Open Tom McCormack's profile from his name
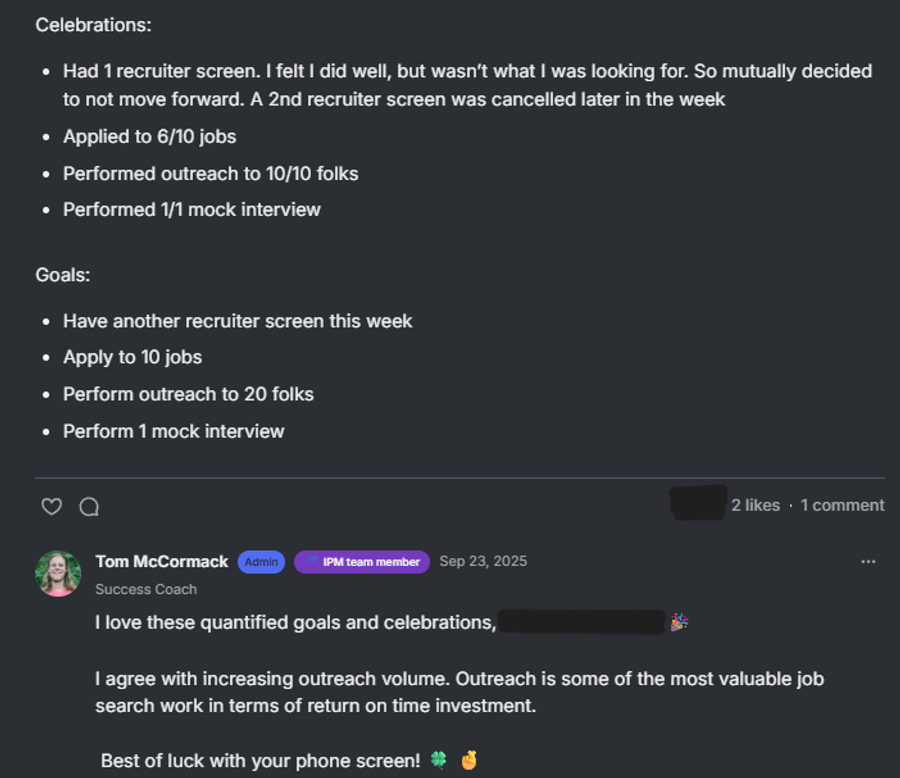The width and height of the screenshot is (900, 778). [x=161, y=561]
